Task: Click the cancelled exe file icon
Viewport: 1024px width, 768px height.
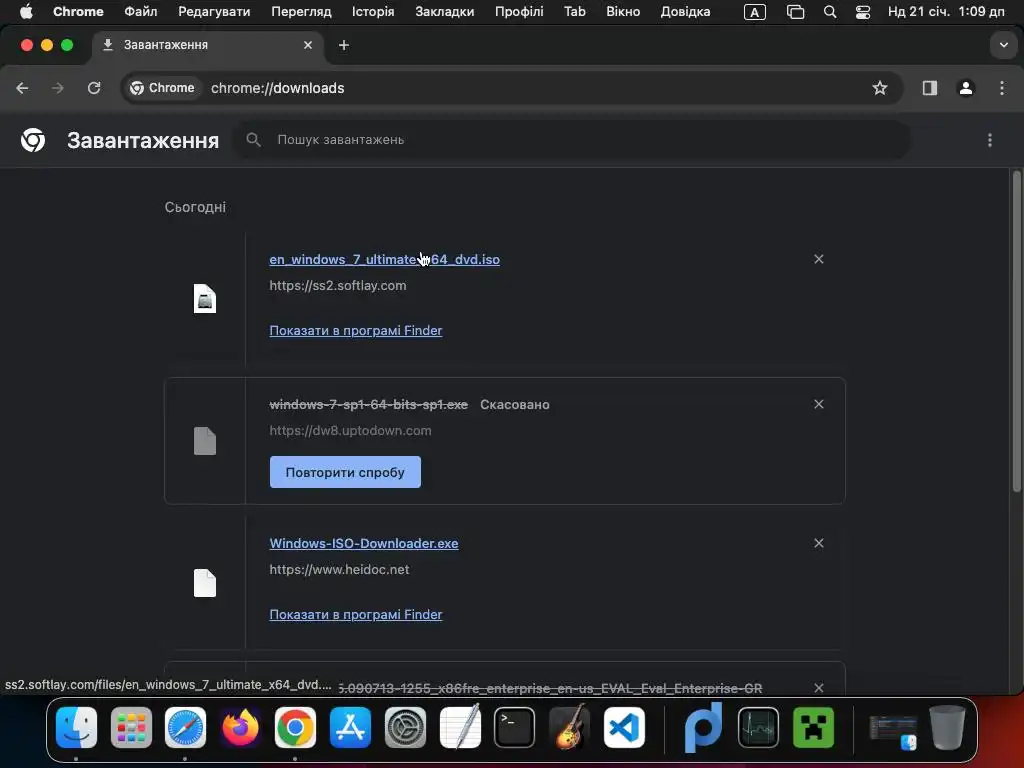Action: coord(205,441)
